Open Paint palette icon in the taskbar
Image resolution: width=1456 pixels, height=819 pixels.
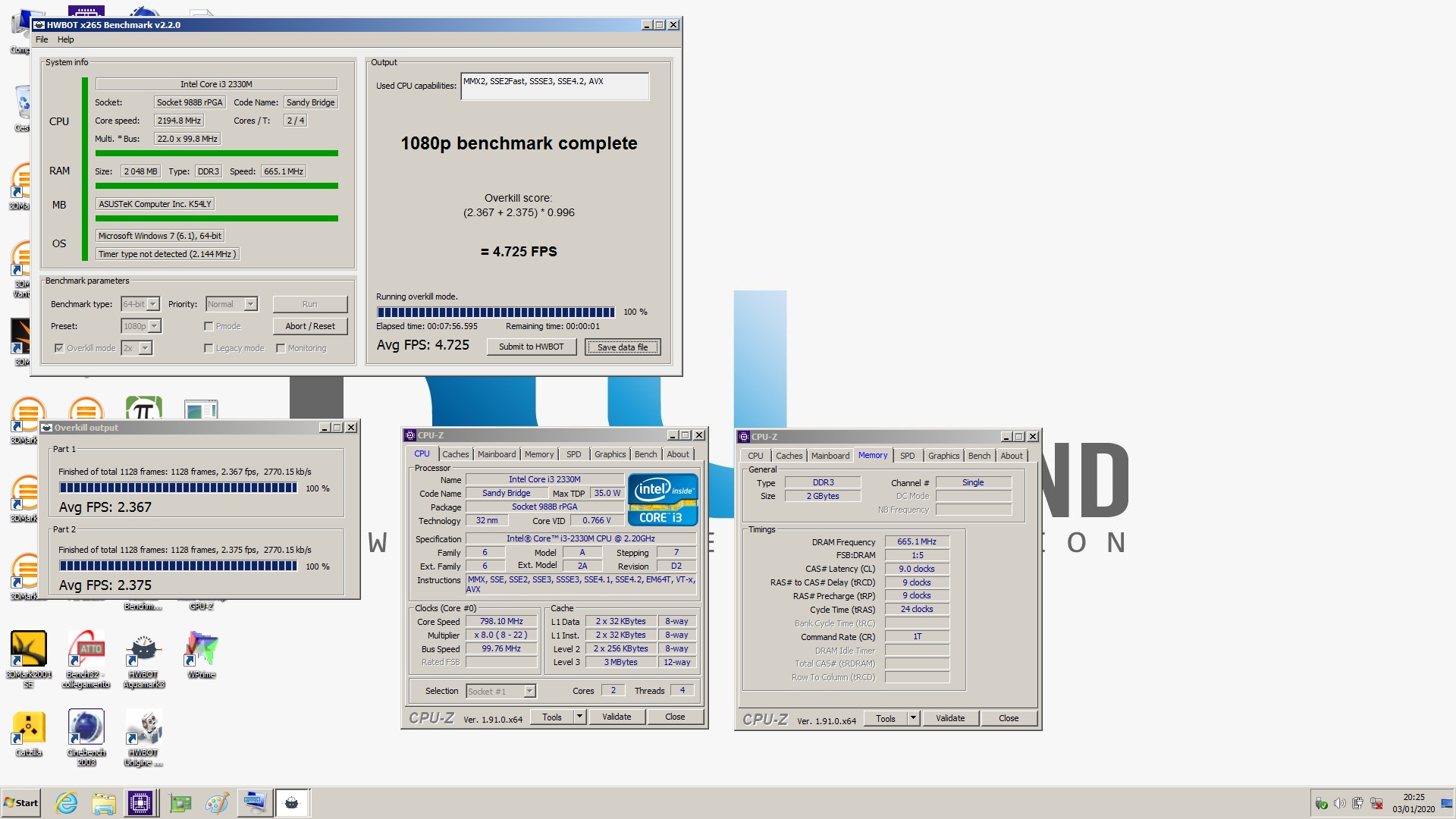click(217, 803)
